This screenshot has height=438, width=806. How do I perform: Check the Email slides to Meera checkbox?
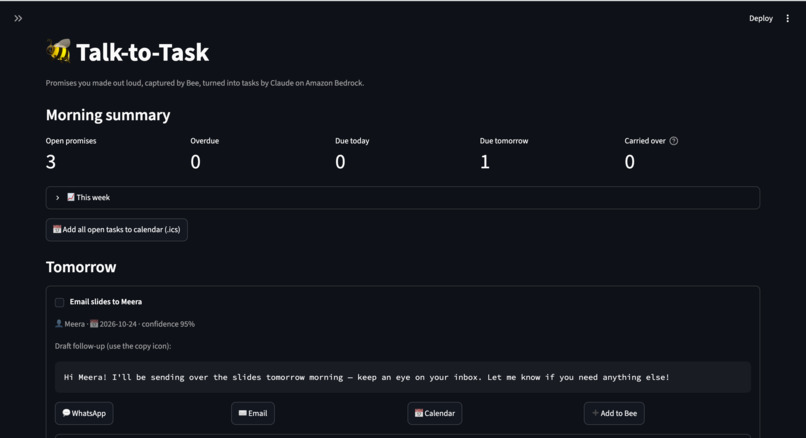coord(60,302)
